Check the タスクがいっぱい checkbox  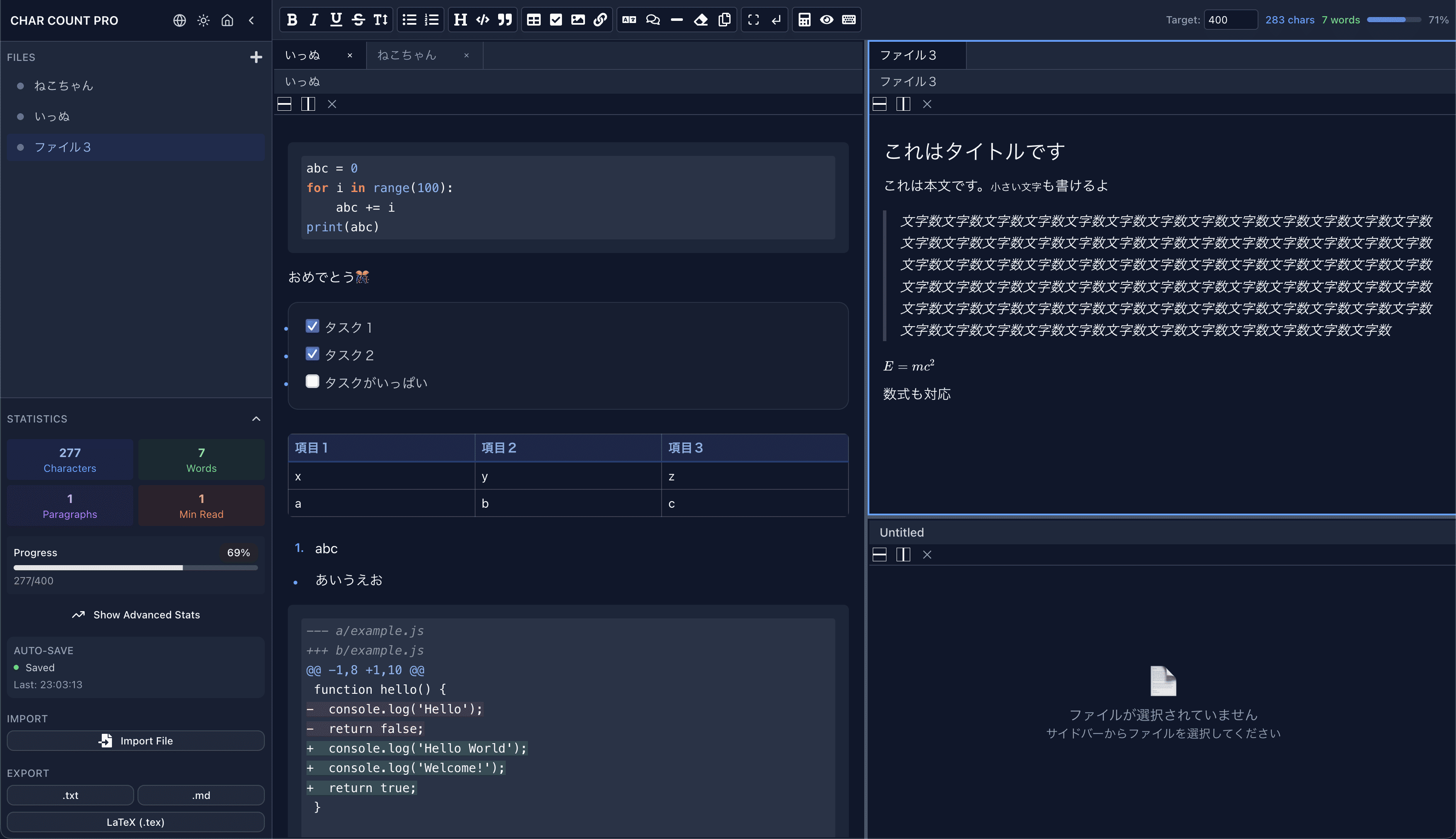(x=312, y=382)
